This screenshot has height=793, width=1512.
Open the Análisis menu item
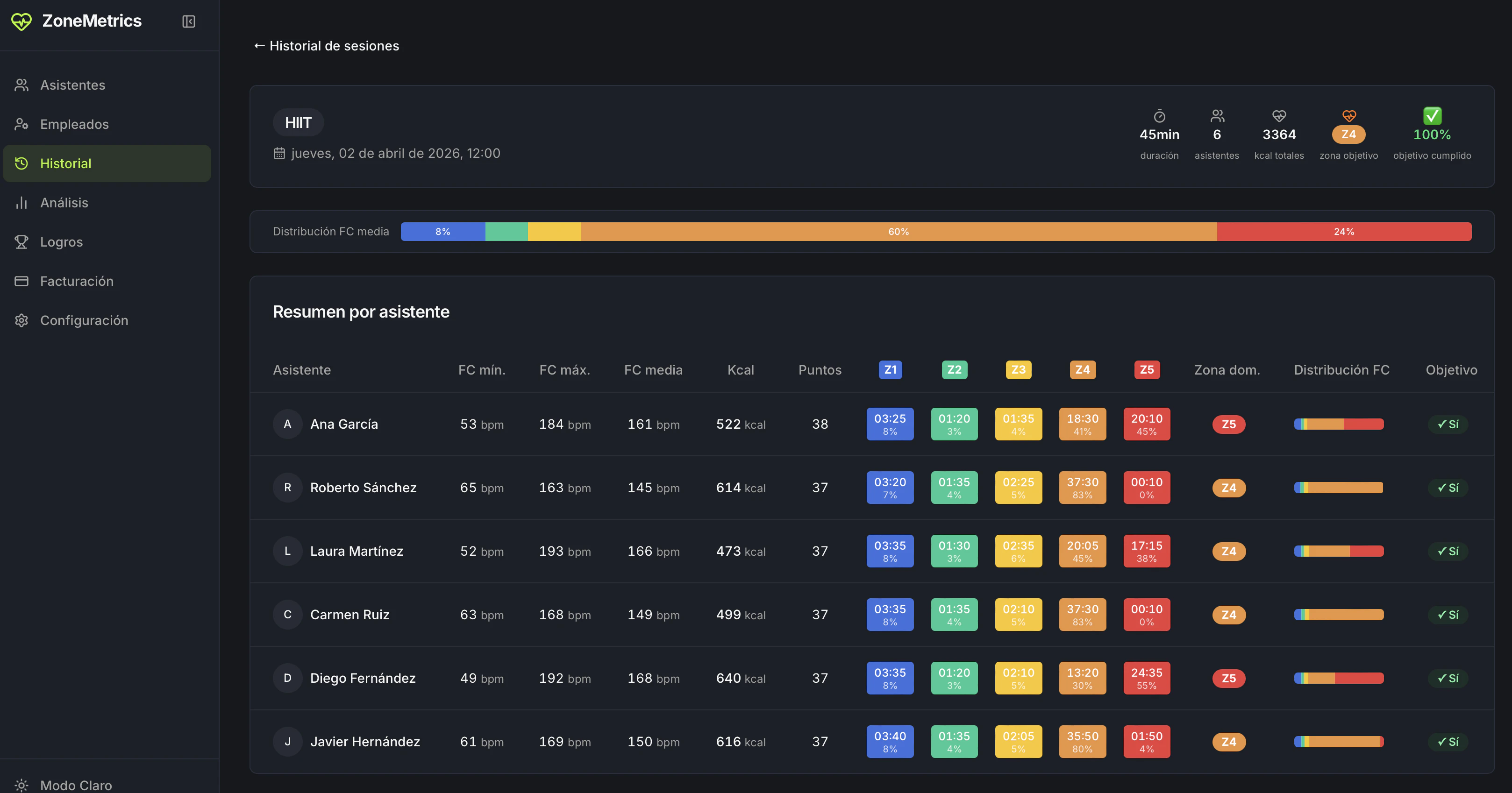click(64, 203)
